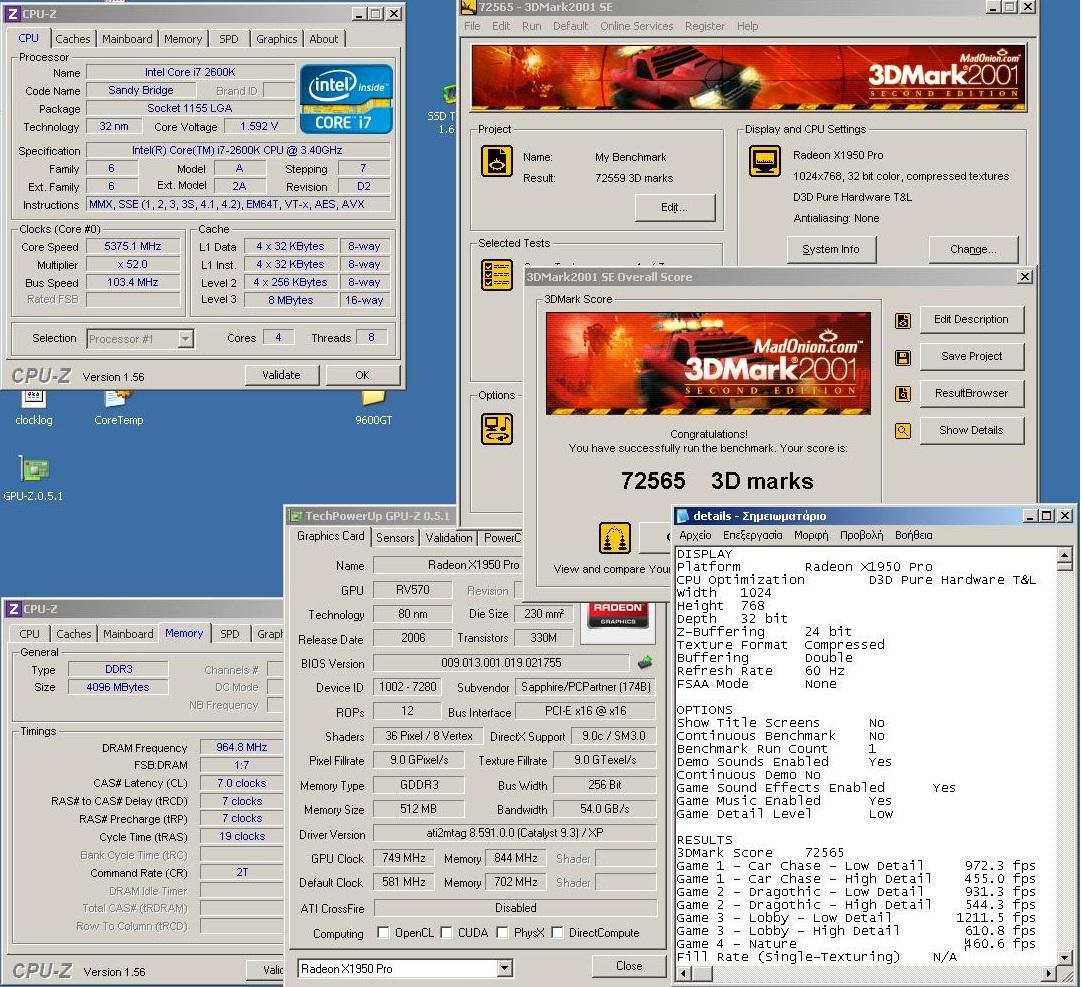The width and height of the screenshot is (1082, 987).
Task: Click the title bar icon of the CPU-Z Memory window
Action: coord(12,609)
